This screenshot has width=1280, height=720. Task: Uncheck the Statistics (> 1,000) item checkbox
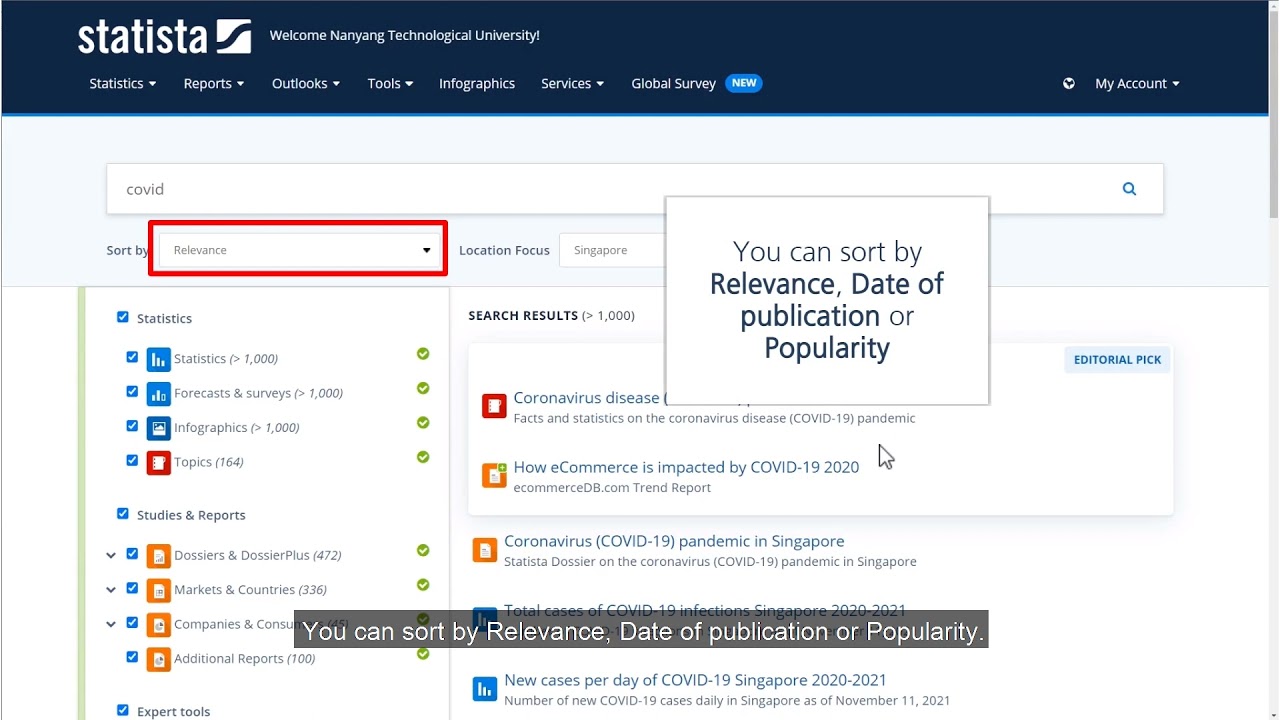point(132,357)
